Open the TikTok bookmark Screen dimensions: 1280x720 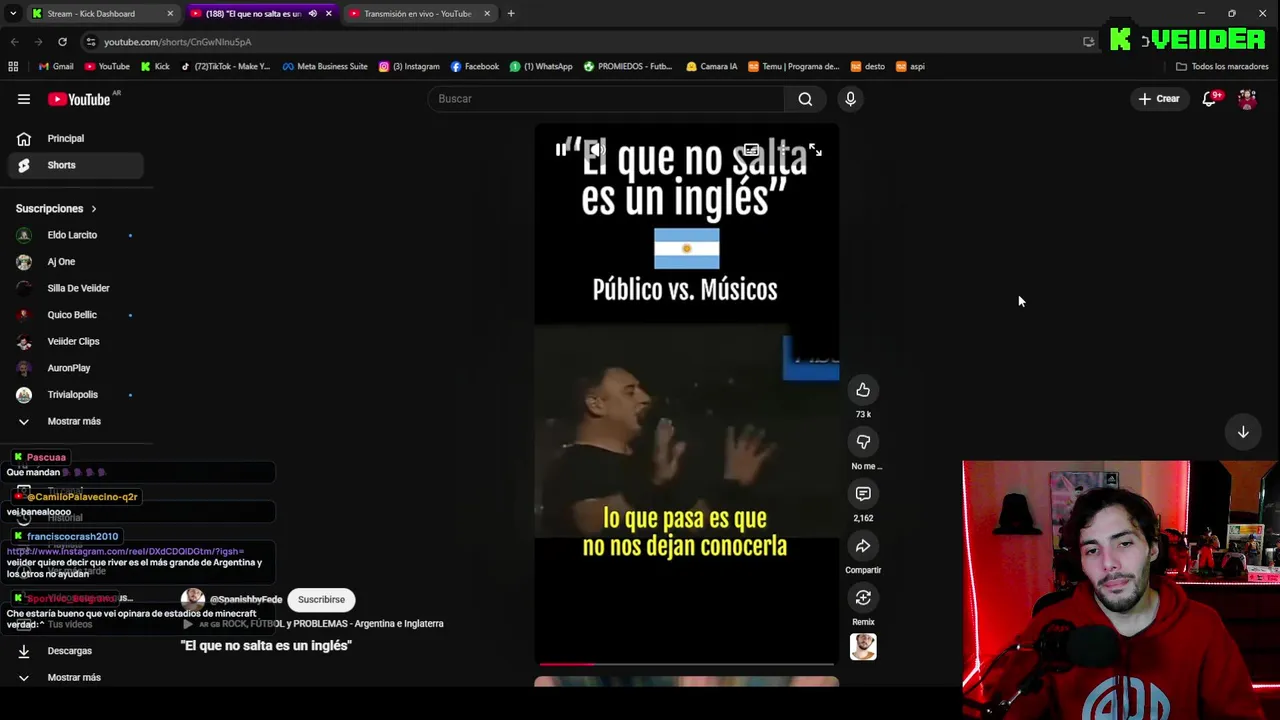225,66
